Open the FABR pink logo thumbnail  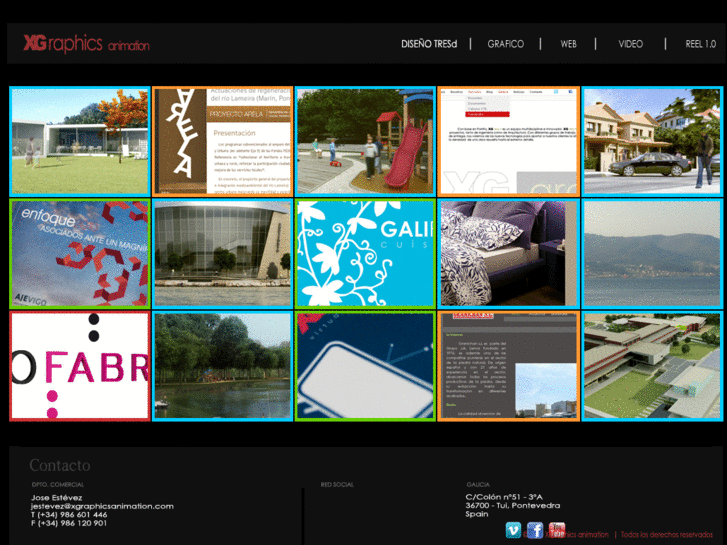pyautogui.click(x=80, y=366)
